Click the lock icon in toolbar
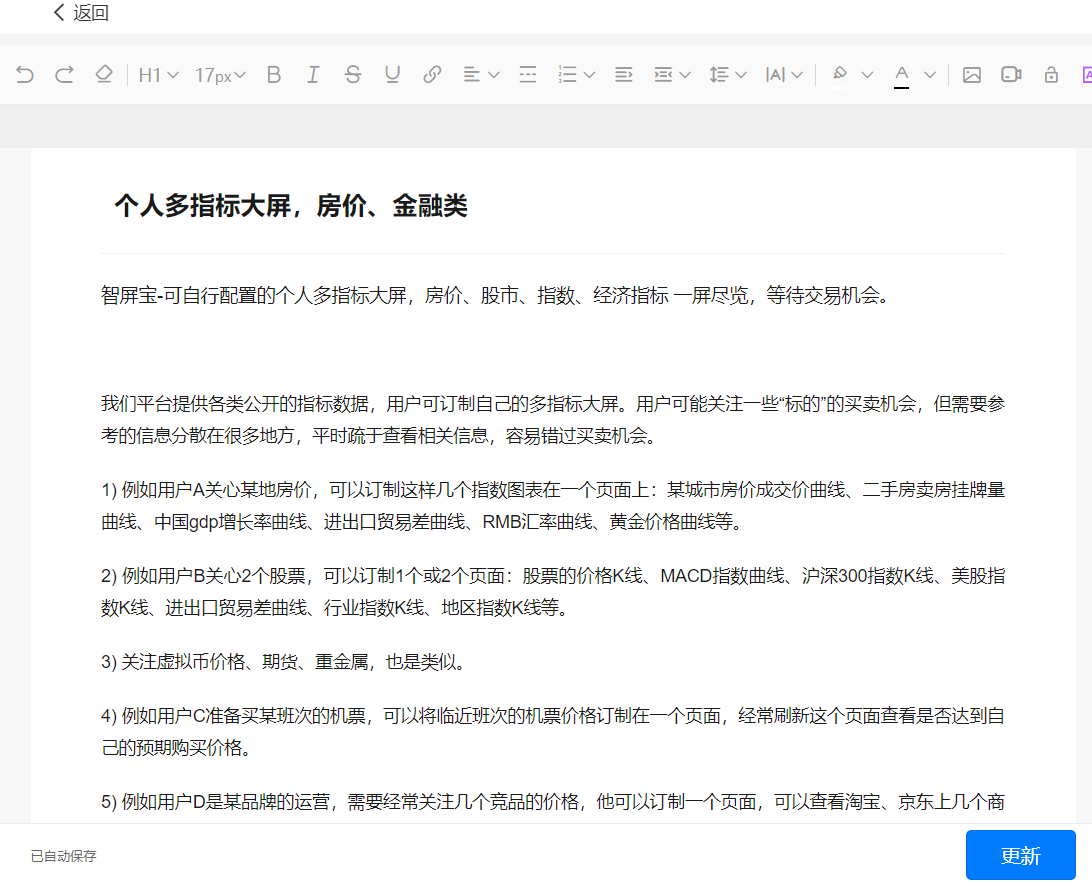The width and height of the screenshot is (1092, 886). click(1051, 75)
